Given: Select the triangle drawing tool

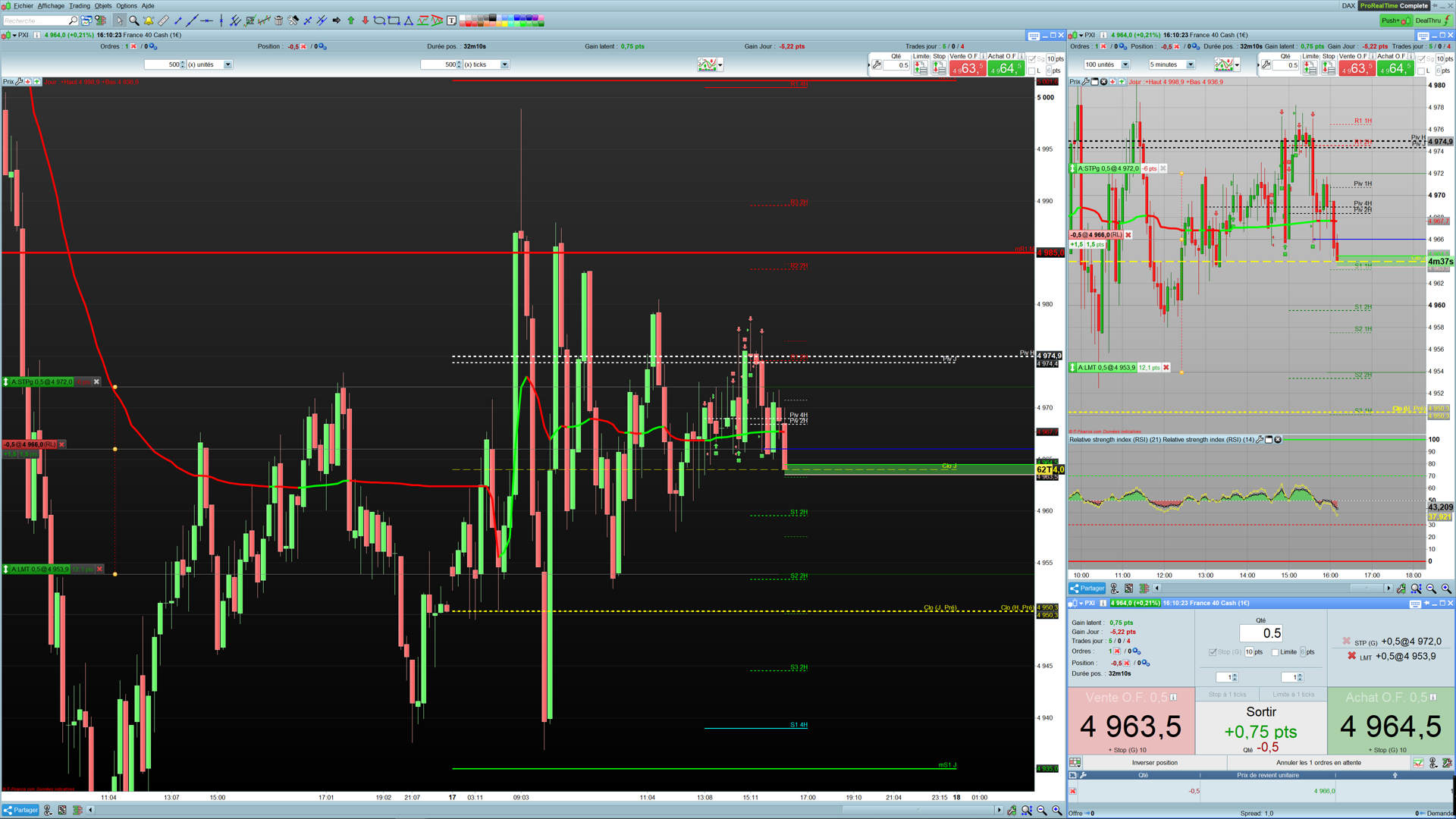Looking at the screenshot, I should click(408, 20).
